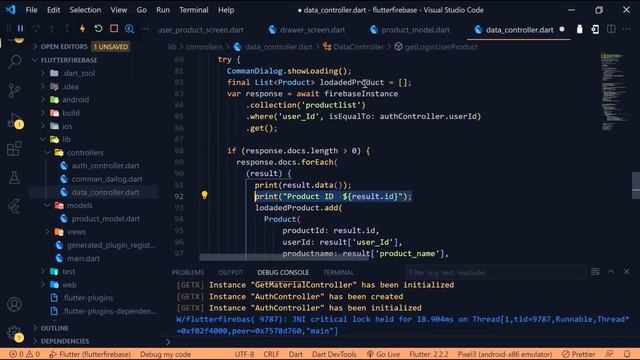Collapse the lib folder
Image resolution: width=640 pixels, height=360 pixels.
pyautogui.click(x=66, y=139)
